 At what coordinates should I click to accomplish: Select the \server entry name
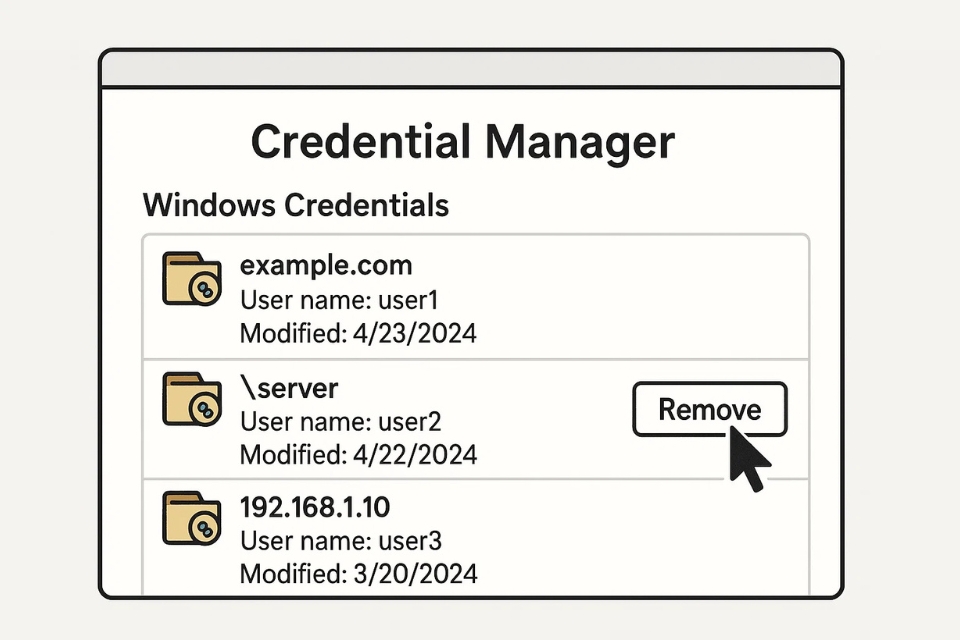point(289,387)
